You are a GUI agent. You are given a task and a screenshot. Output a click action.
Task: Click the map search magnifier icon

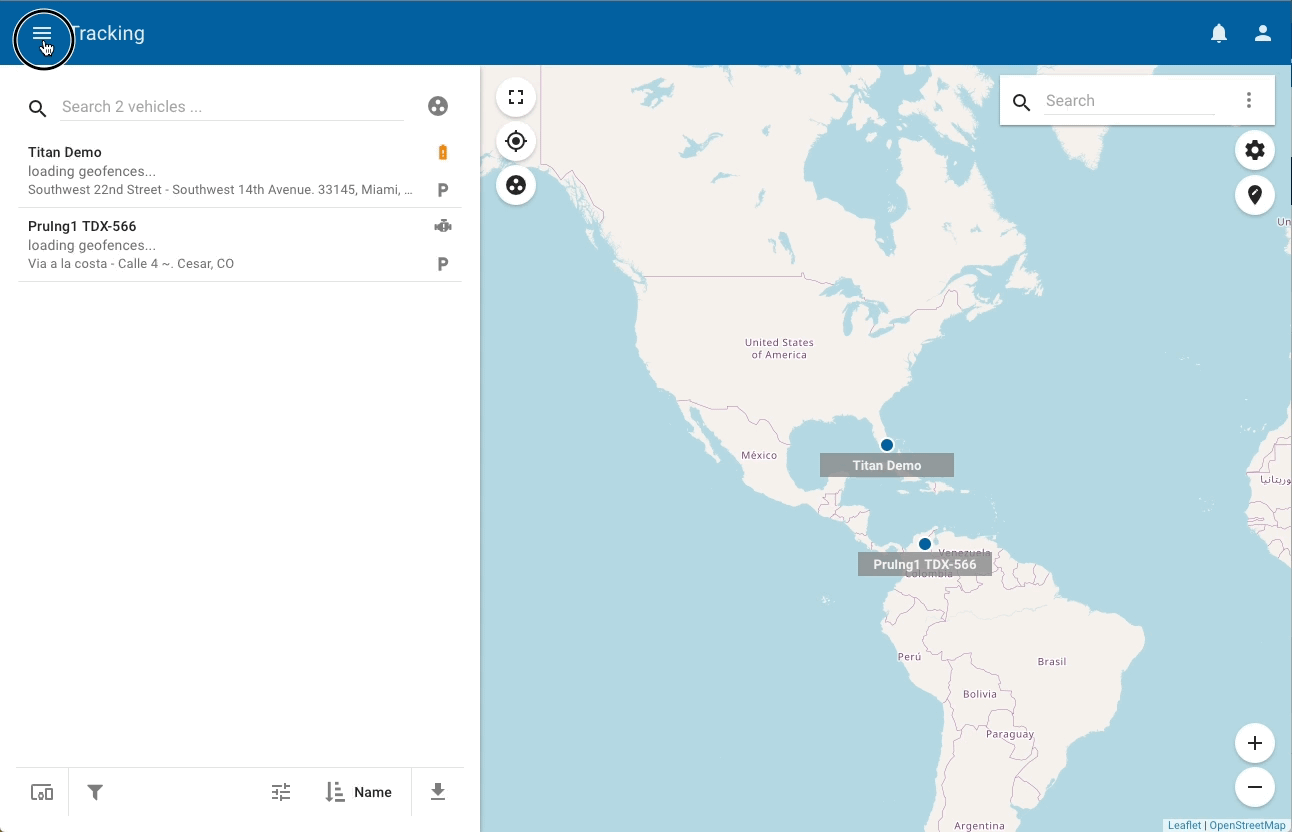point(1022,102)
